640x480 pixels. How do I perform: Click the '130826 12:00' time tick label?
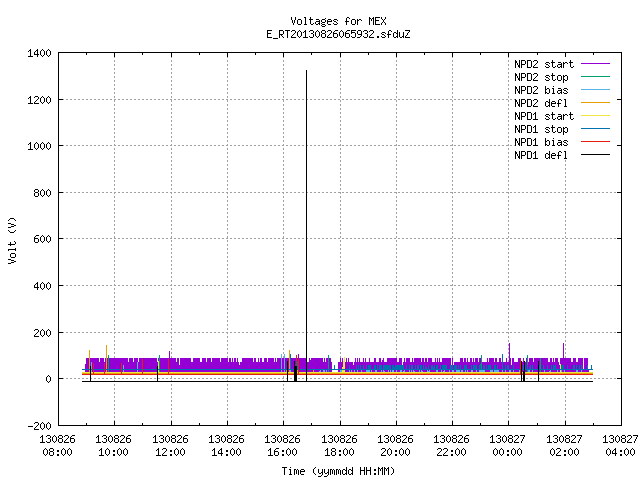click(x=170, y=446)
